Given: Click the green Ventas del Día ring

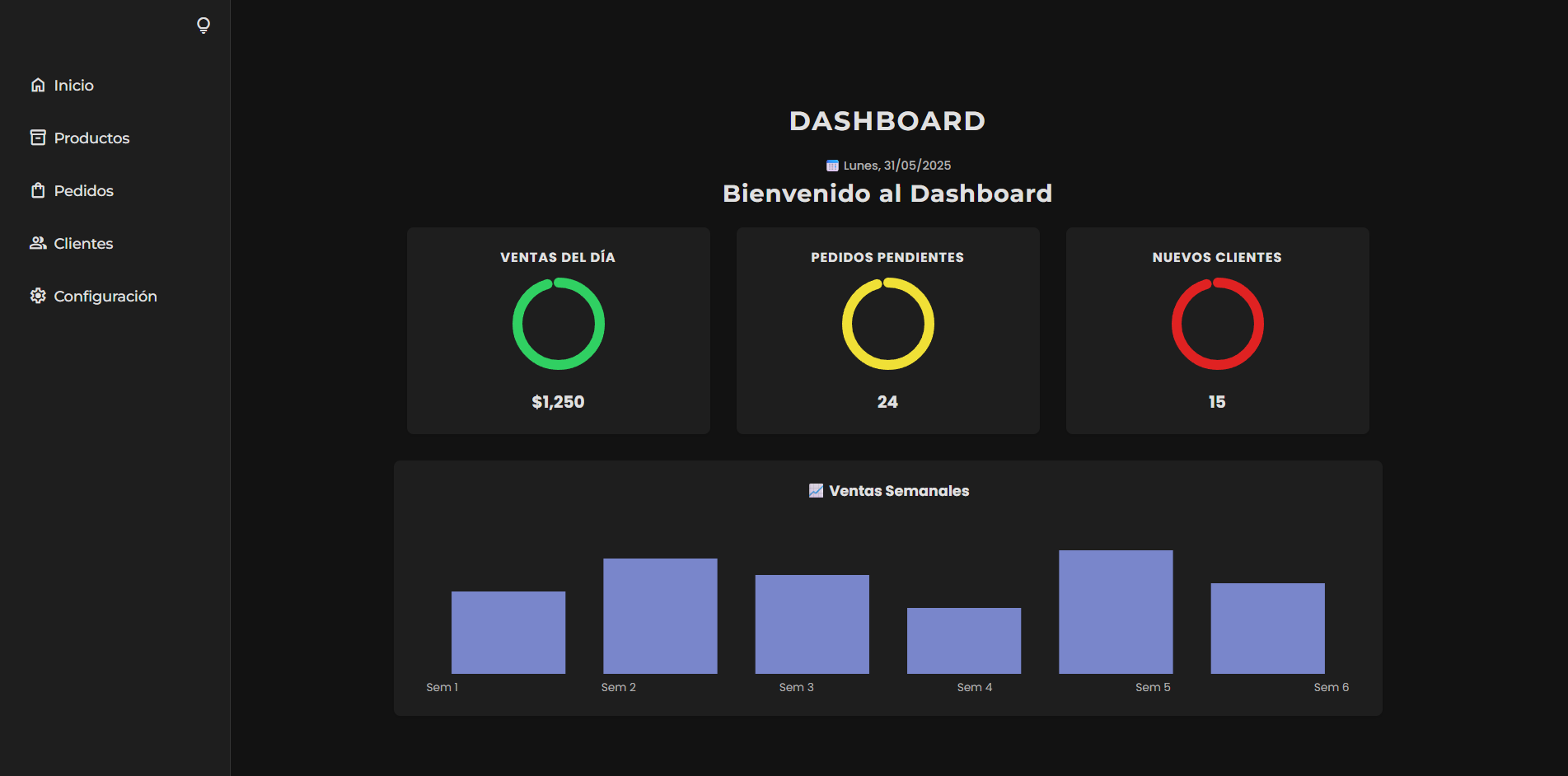Looking at the screenshot, I should [x=559, y=324].
